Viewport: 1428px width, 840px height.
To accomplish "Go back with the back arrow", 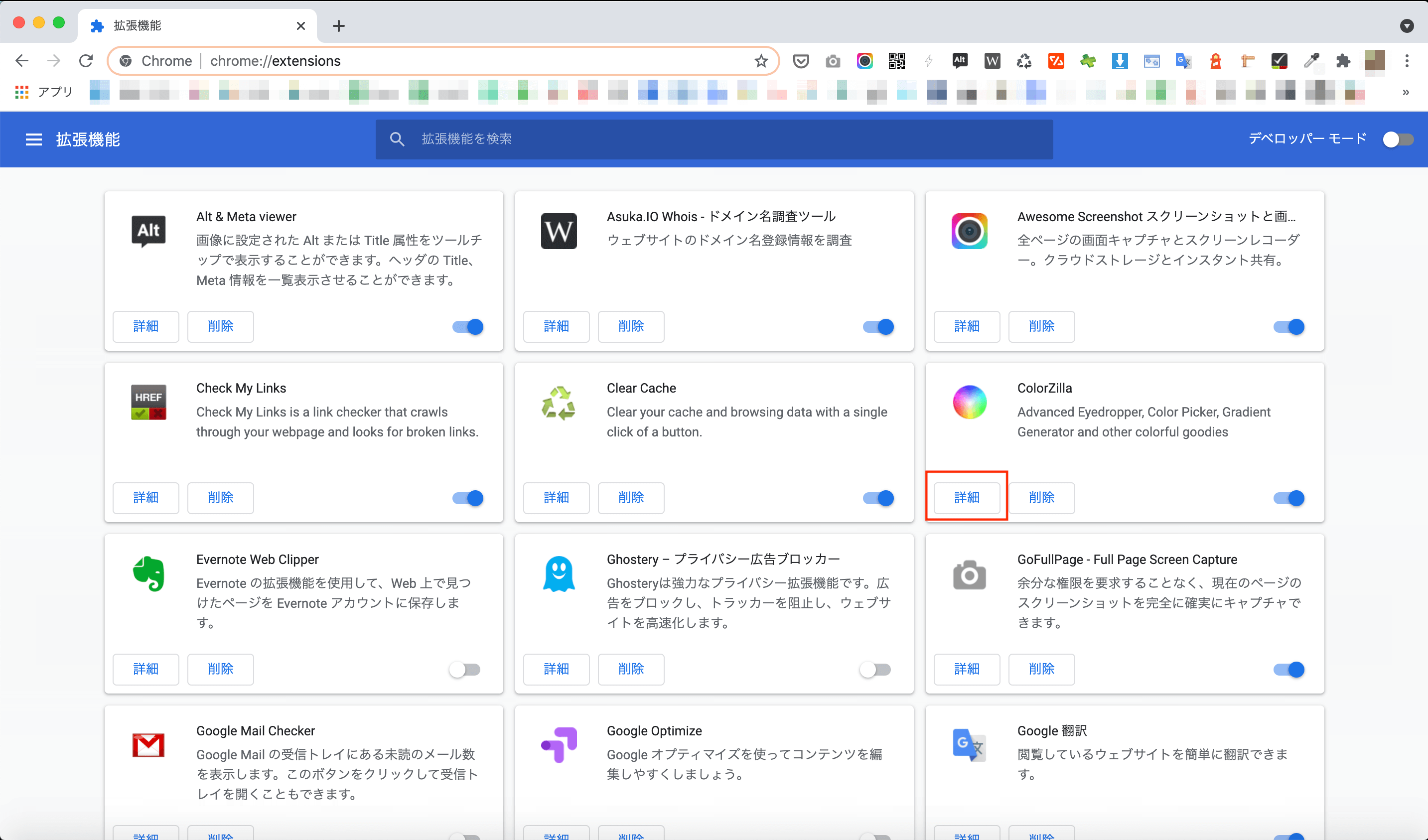I will click(x=21, y=61).
